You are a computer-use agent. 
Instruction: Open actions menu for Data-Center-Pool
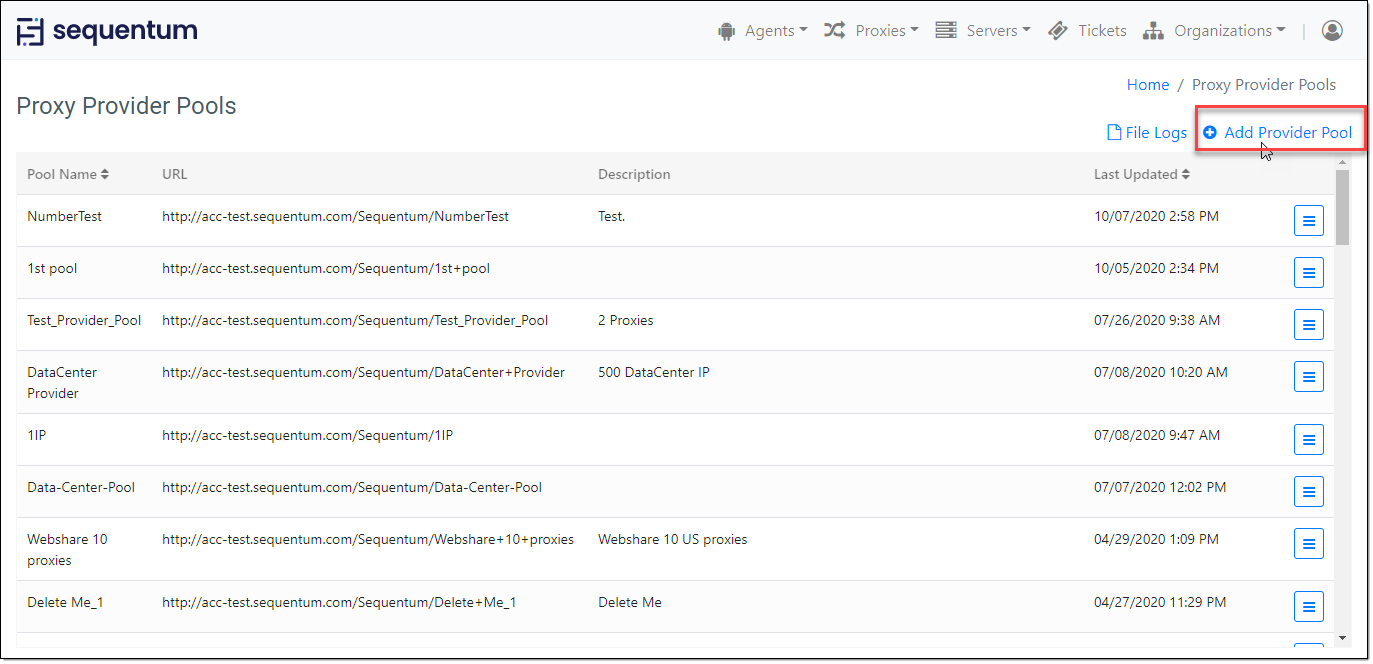pos(1308,491)
